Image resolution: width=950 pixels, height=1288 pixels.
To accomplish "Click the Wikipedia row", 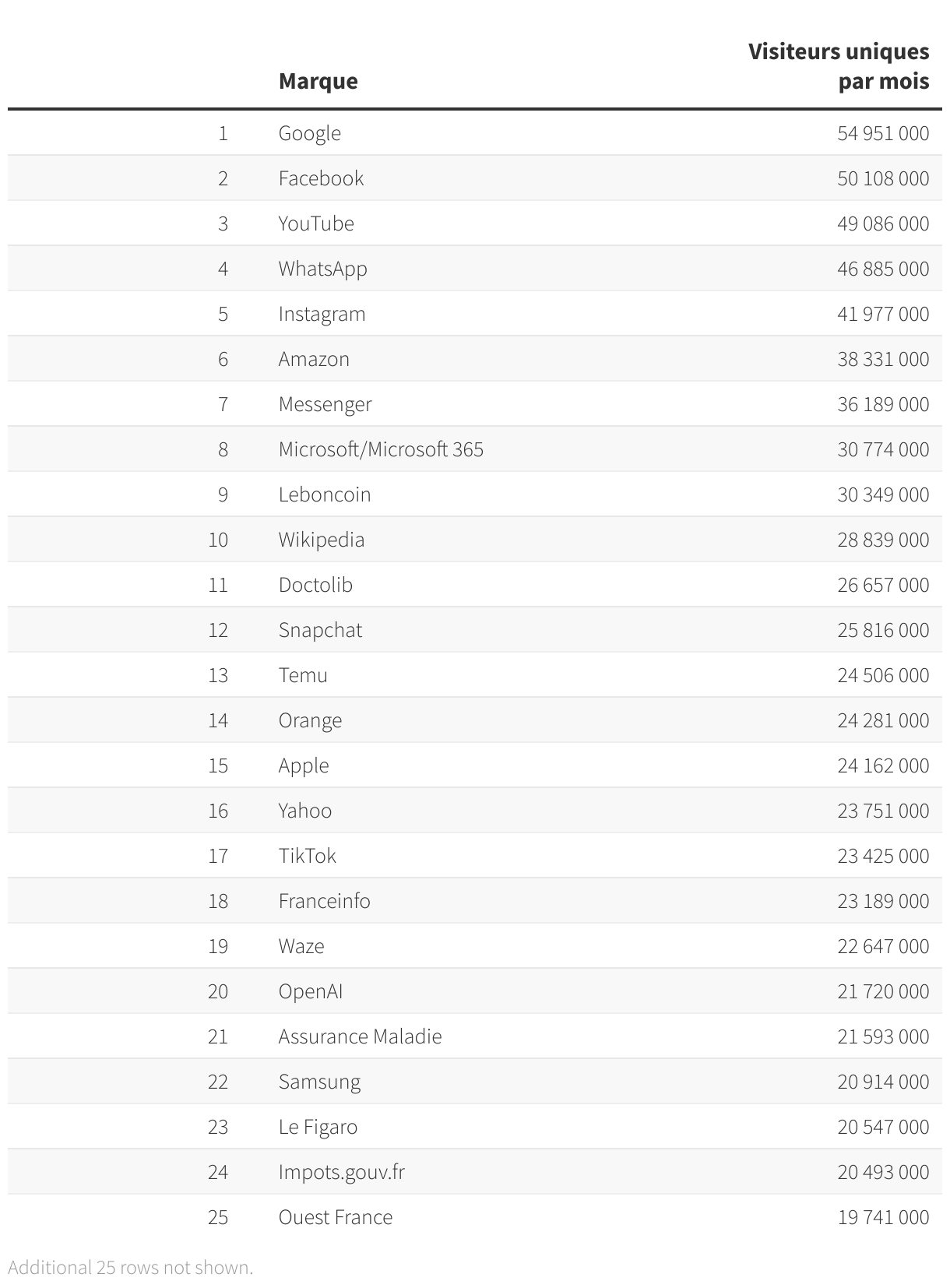I will coord(475,540).
